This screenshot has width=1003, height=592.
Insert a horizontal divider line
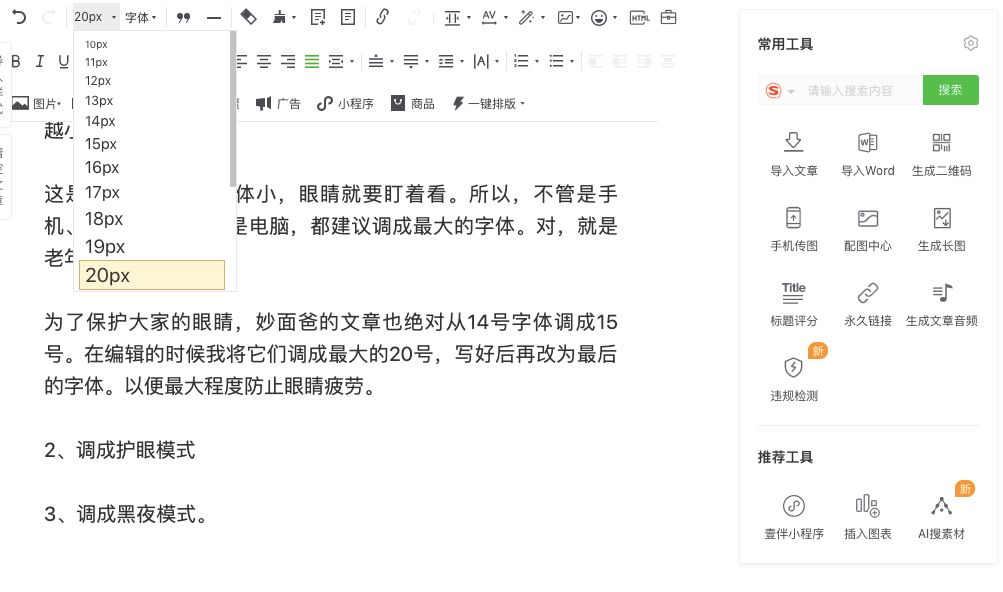[x=214, y=17]
